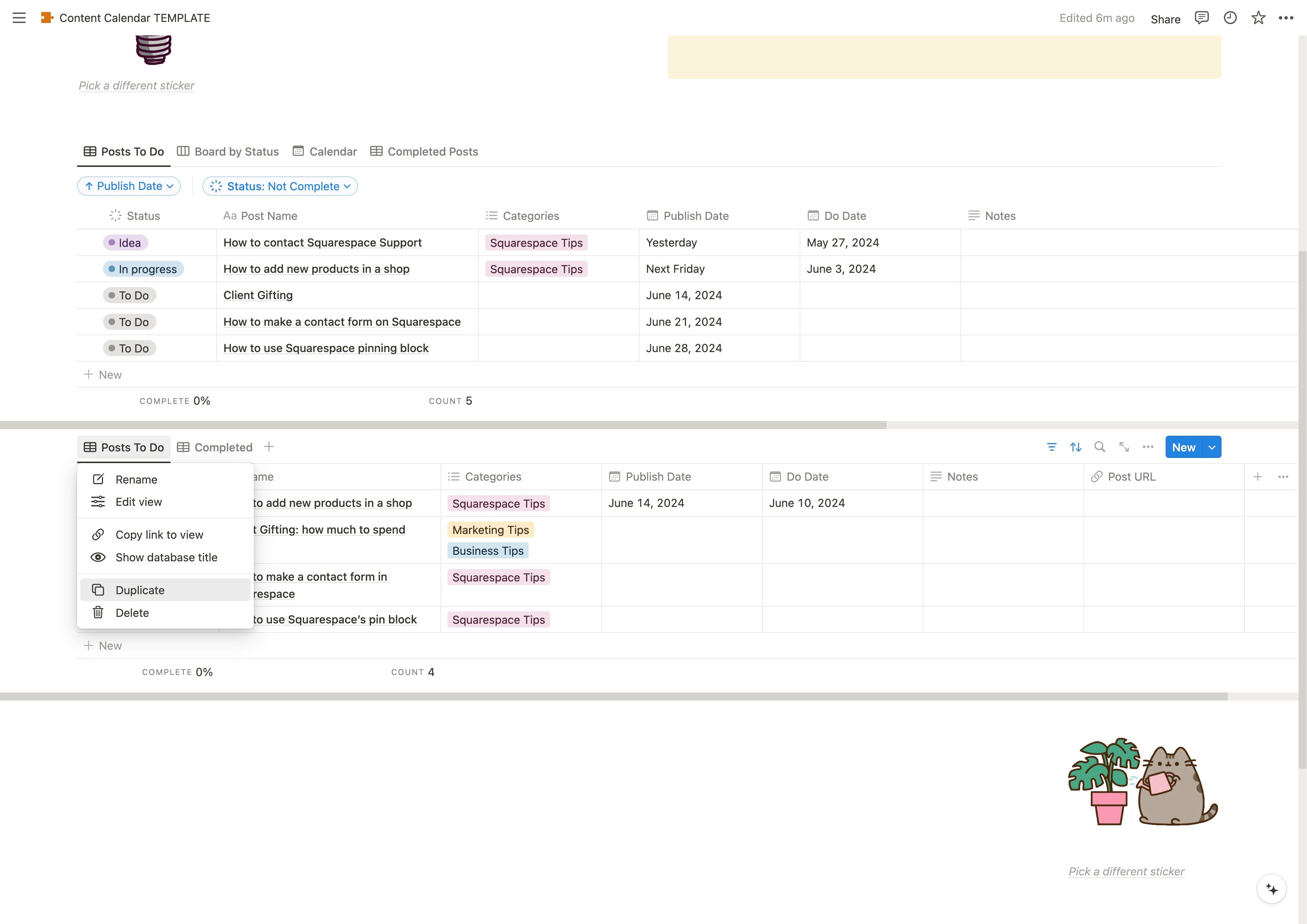Open page history clock icon
The image size is (1307, 924).
1230,18
